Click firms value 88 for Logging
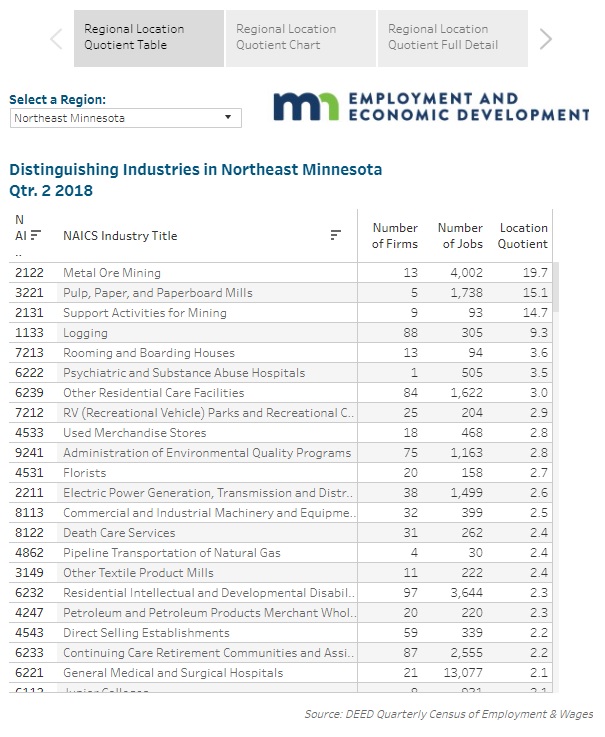 410,333
